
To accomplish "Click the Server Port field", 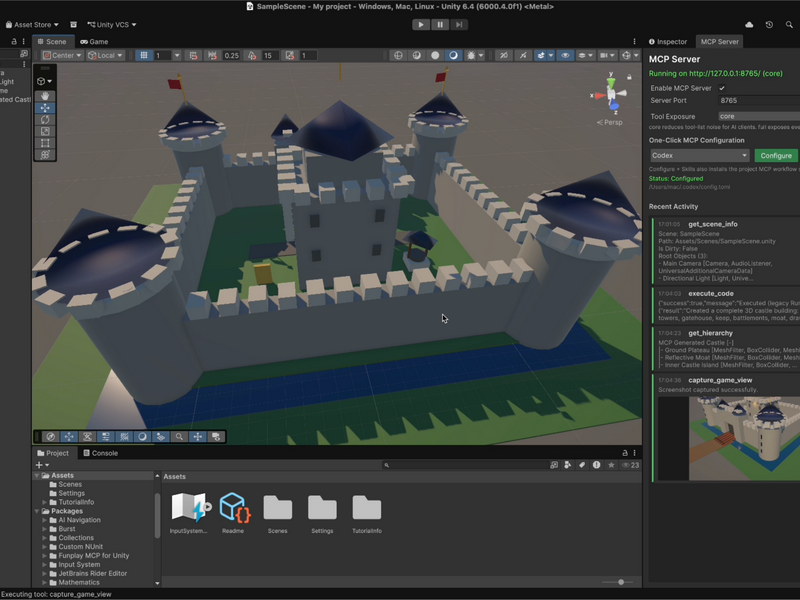I will (x=759, y=101).
